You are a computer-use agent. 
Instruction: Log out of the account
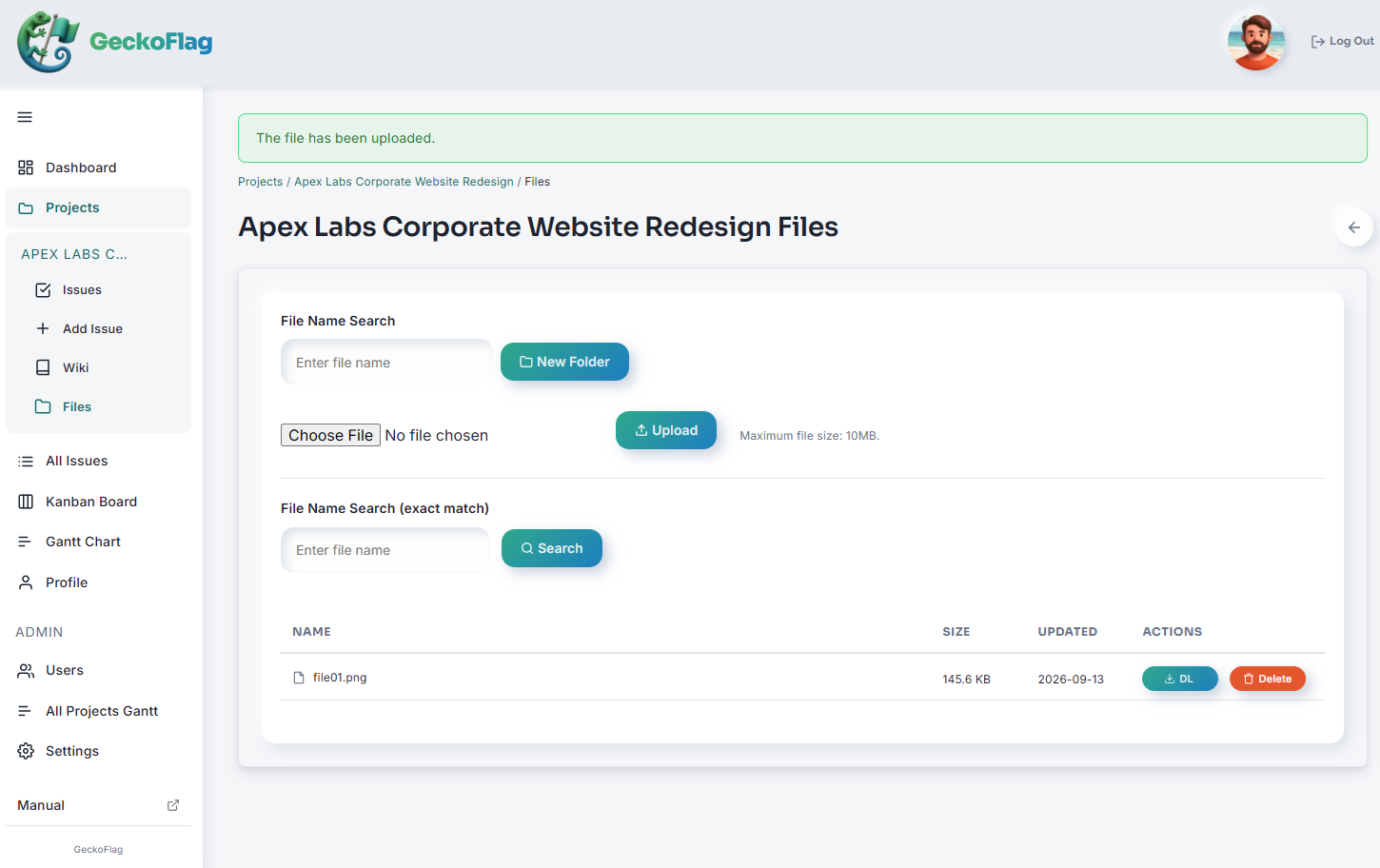(1342, 41)
